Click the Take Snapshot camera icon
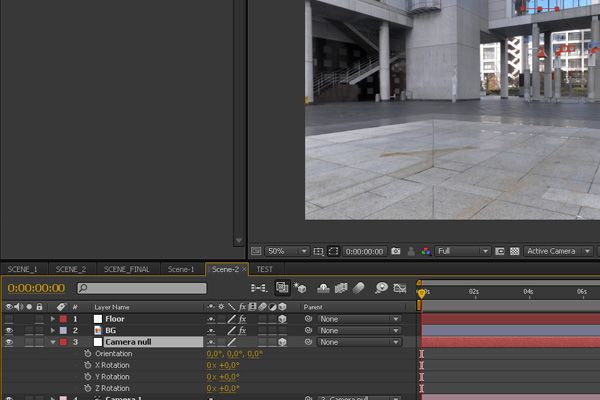600x400 pixels. pos(396,251)
